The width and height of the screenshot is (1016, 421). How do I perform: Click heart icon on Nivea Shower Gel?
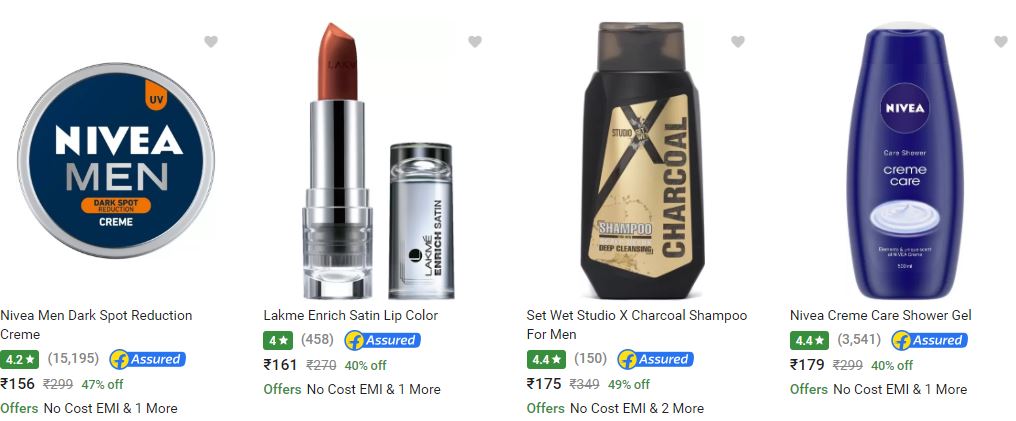[1000, 41]
